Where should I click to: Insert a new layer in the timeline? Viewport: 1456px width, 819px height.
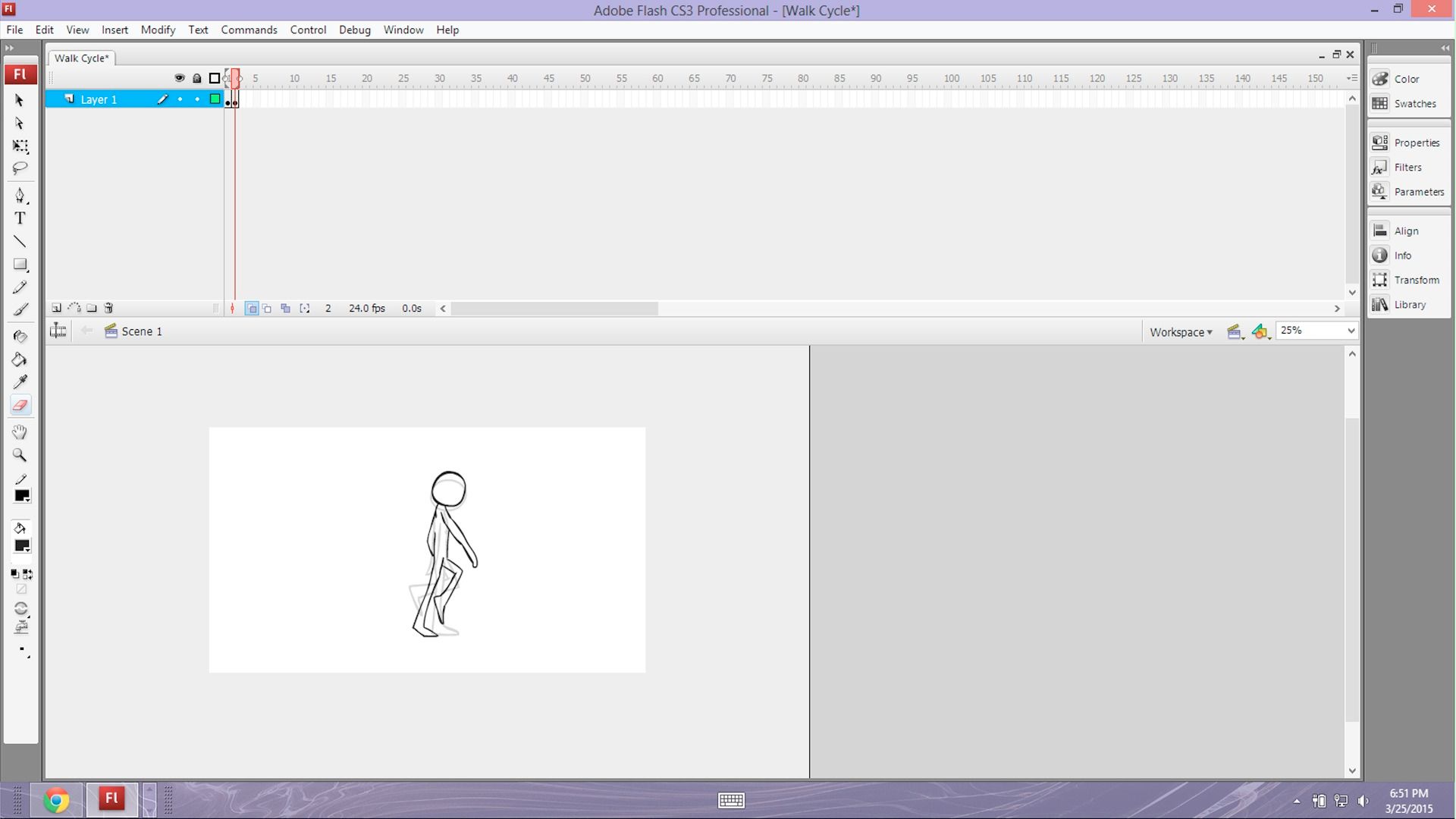57,308
